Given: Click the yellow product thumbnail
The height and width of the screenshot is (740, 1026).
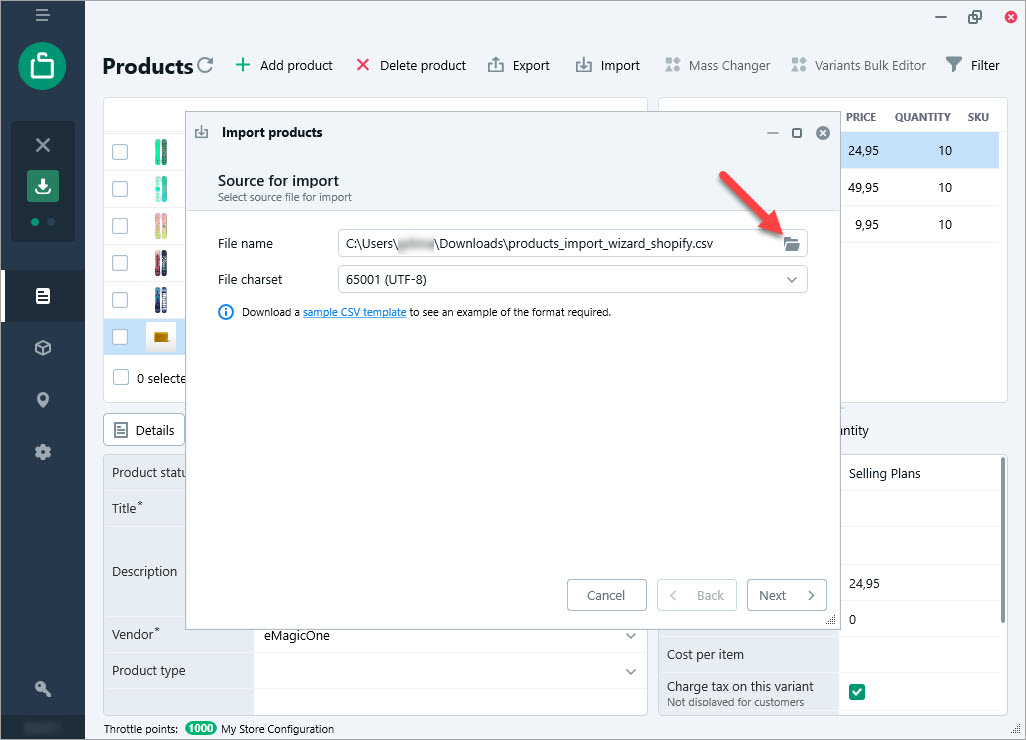Looking at the screenshot, I should [x=161, y=337].
